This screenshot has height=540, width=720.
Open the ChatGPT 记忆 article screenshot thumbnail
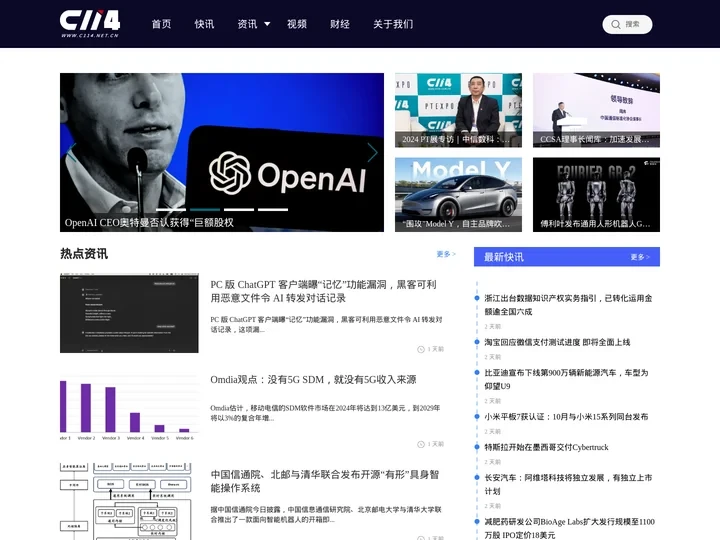(129, 313)
